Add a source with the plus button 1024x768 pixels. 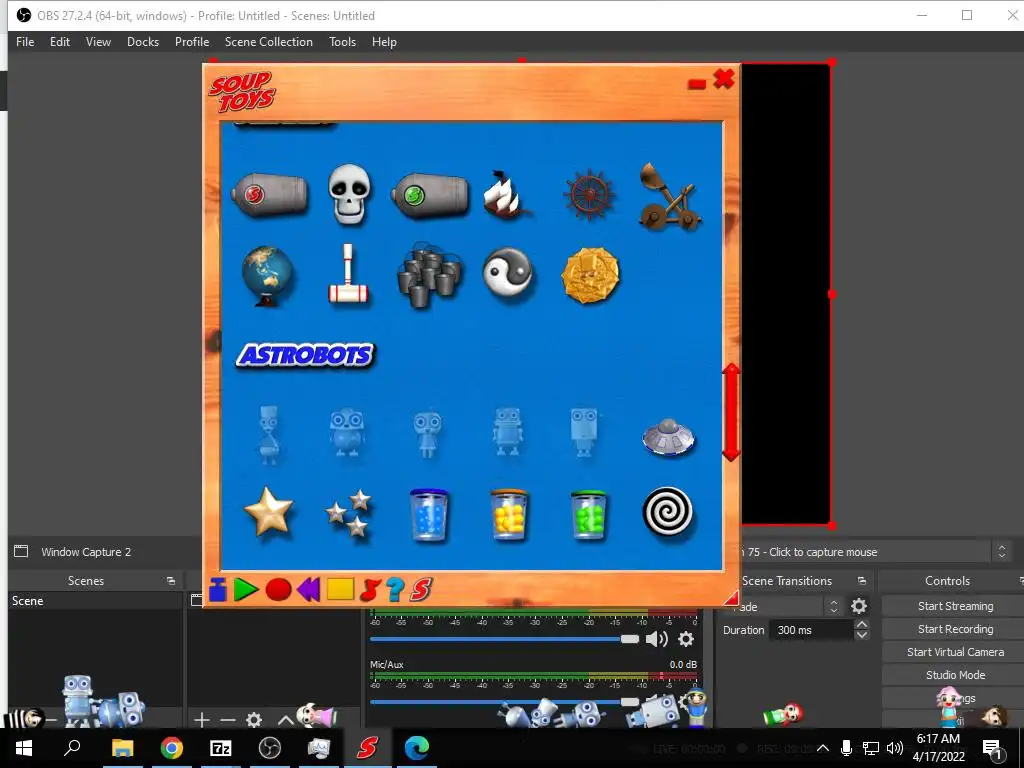[x=202, y=720]
